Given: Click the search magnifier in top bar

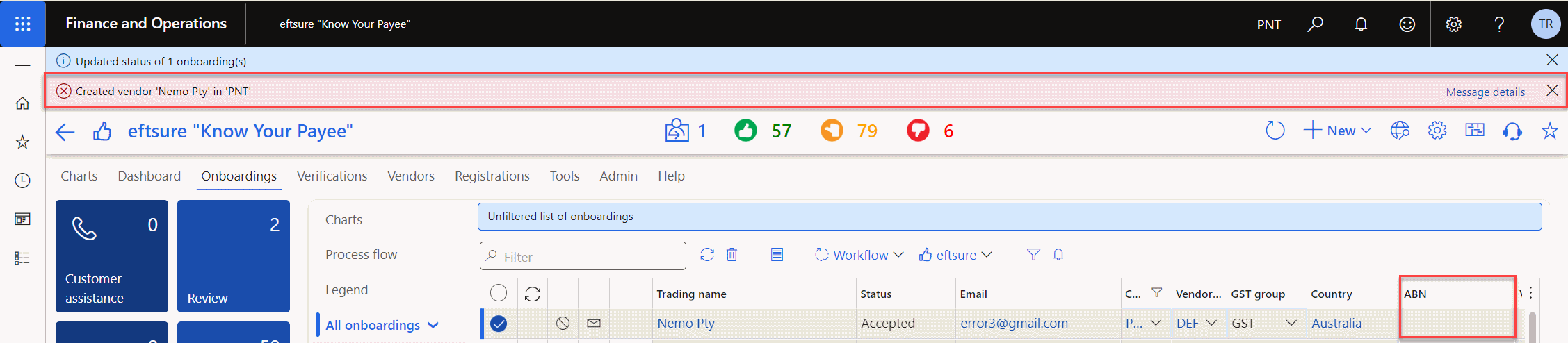Looking at the screenshot, I should click(1315, 24).
